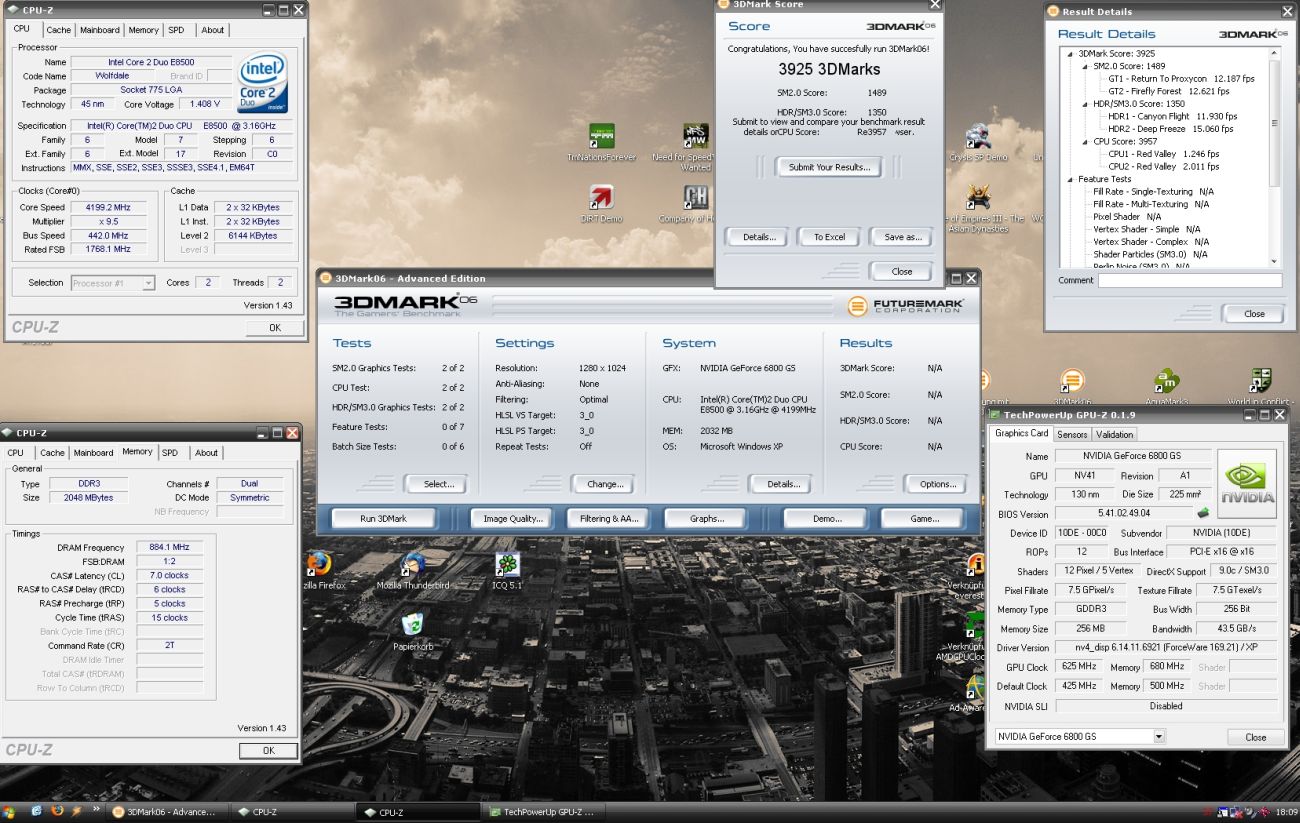Screen dimensions: 1300x823
Task: Collapse the CPU Score tree node
Action: (x=1085, y=142)
